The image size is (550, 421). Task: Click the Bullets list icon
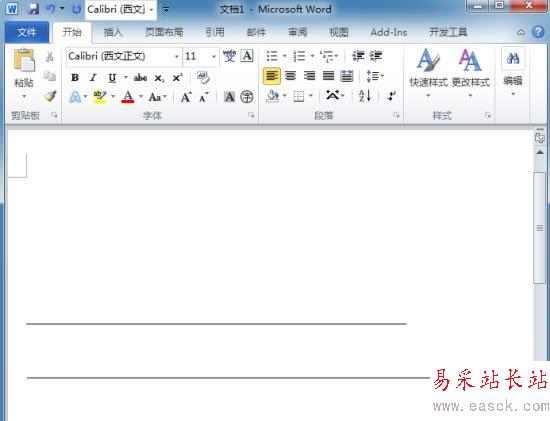point(272,56)
